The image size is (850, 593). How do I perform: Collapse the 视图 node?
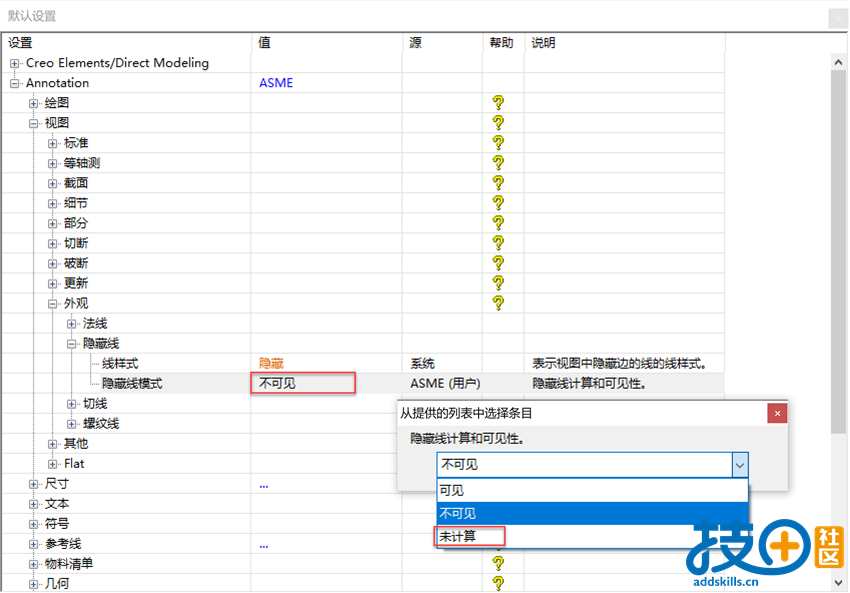(x=34, y=124)
